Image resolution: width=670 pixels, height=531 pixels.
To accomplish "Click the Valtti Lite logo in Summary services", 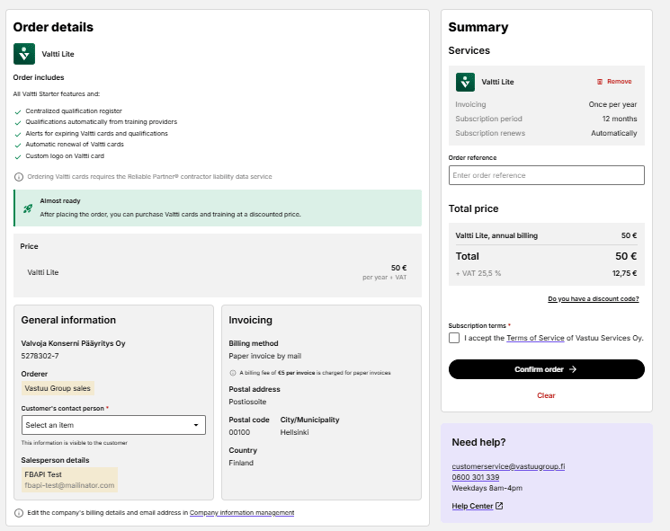I will (465, 82).
